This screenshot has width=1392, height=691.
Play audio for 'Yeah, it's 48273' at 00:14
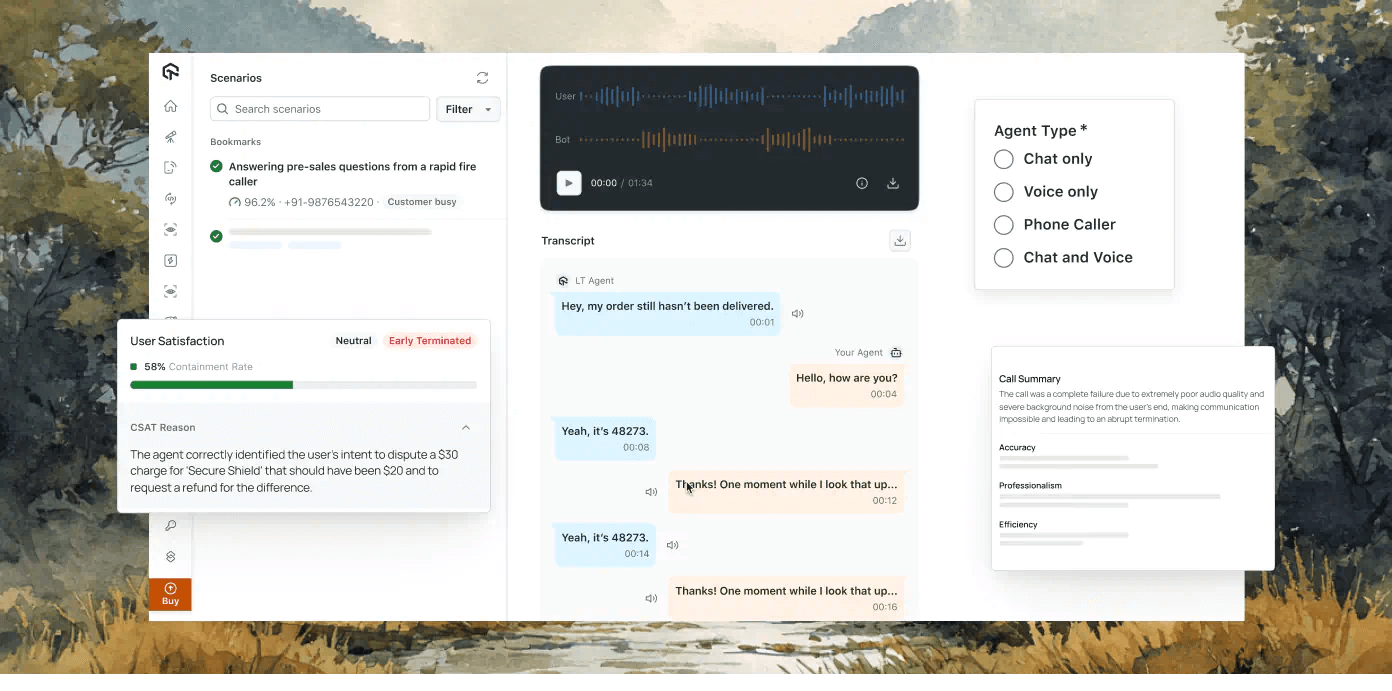[672, 545]
